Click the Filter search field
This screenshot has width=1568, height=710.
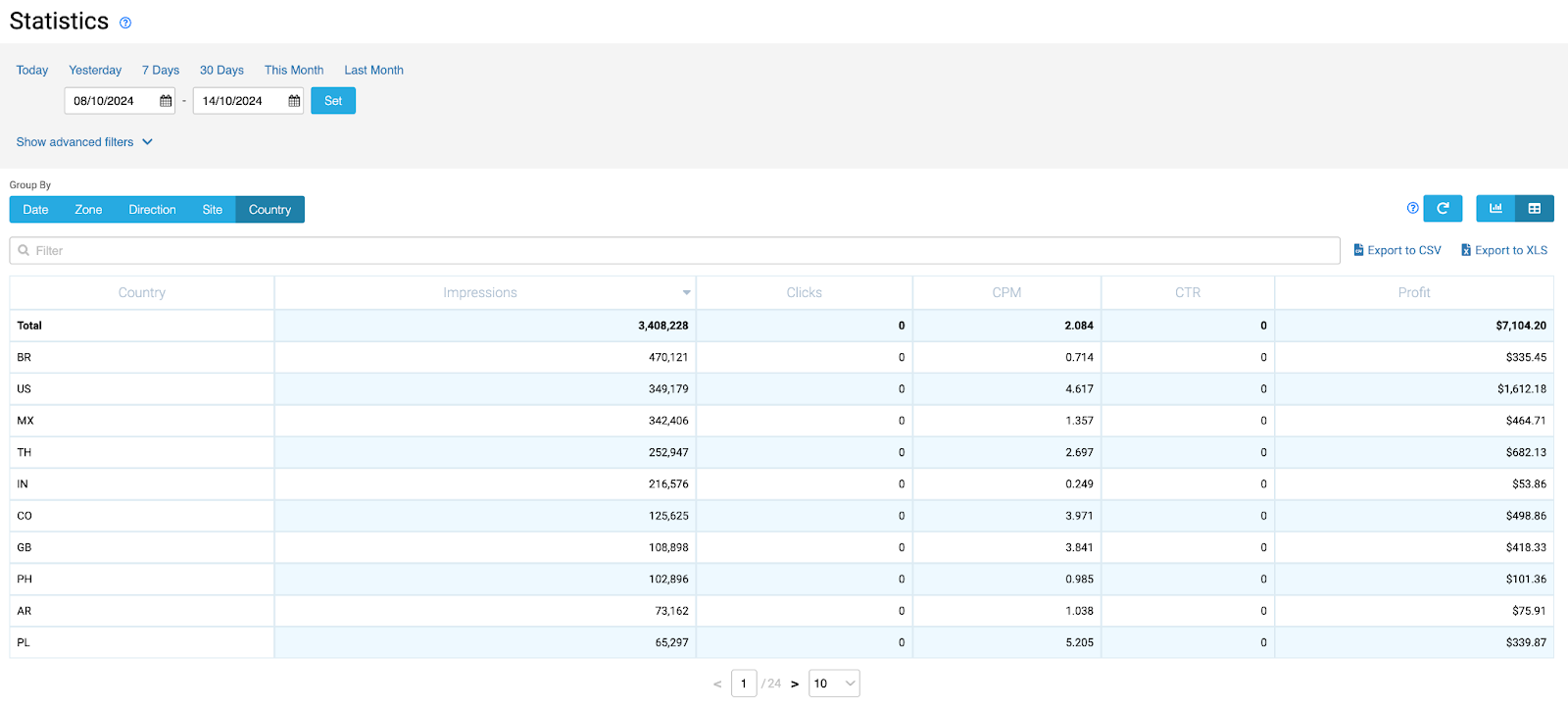[x=674, y=251]
